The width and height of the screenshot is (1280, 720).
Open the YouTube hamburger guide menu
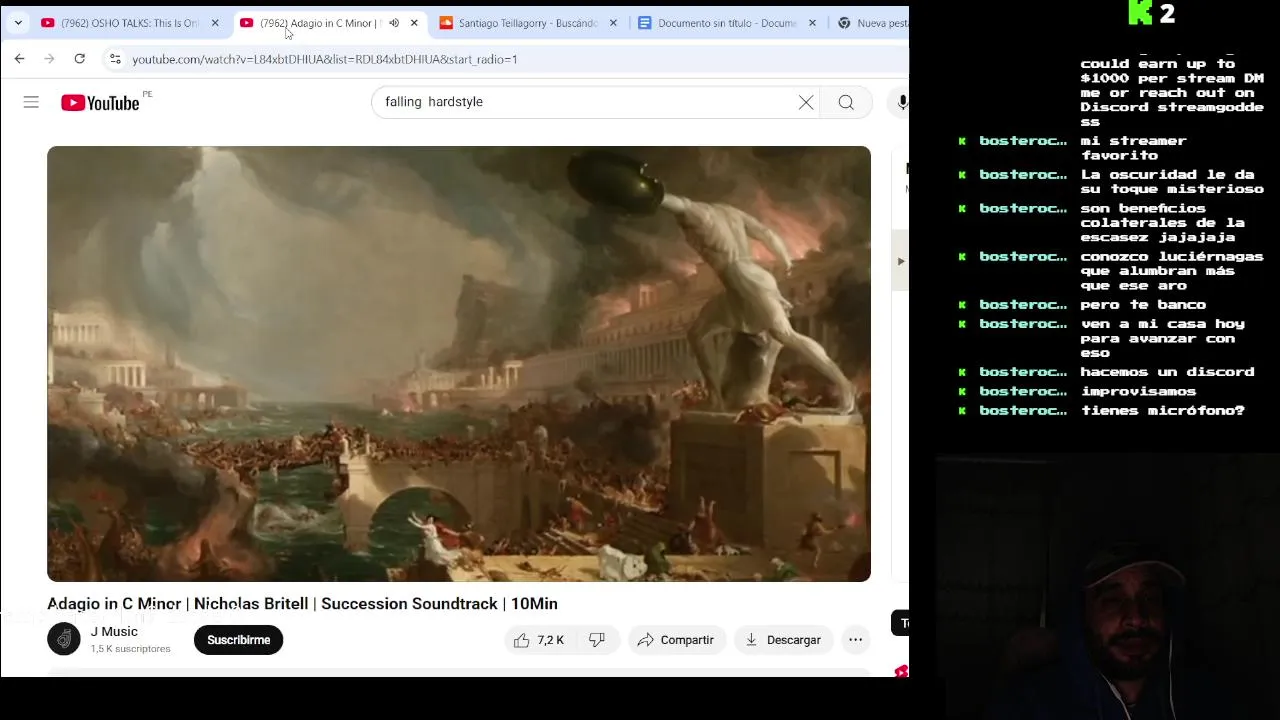click(31, 102)
